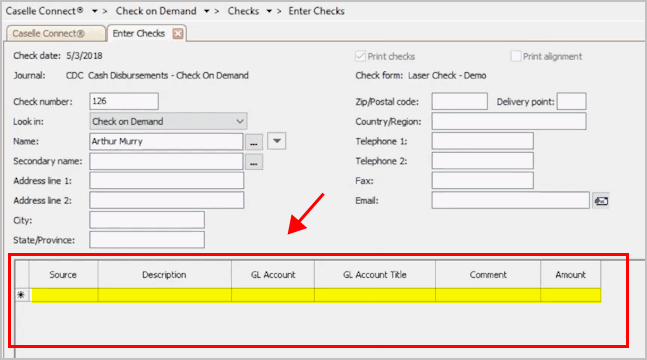Click the Delivery point field
Image resolution: width=647 pixels, height=360 pixels.
[x=571, y=102]
